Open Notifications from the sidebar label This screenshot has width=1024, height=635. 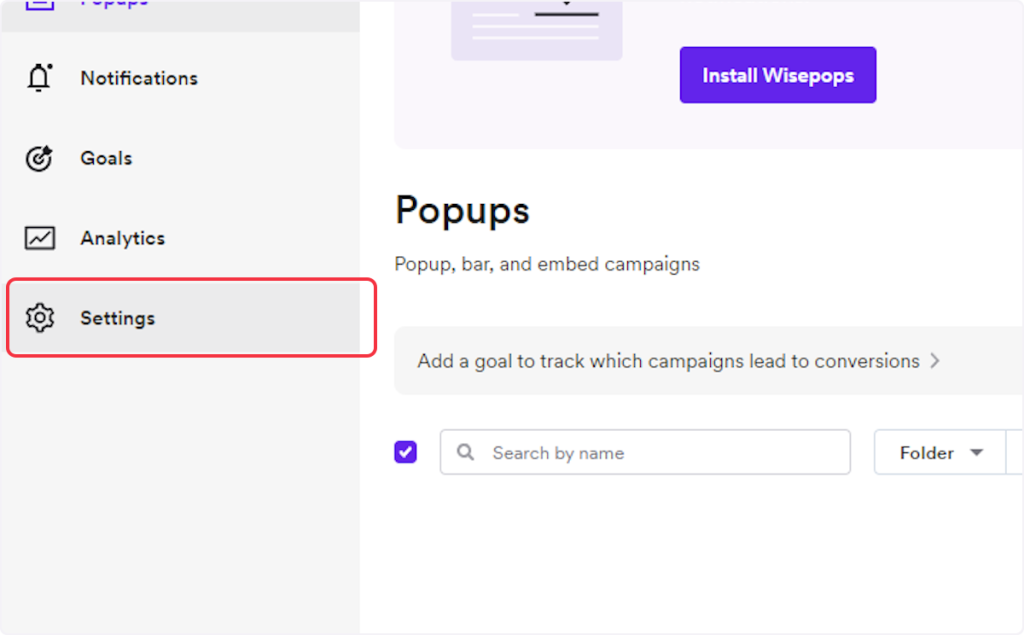point(139,78)
